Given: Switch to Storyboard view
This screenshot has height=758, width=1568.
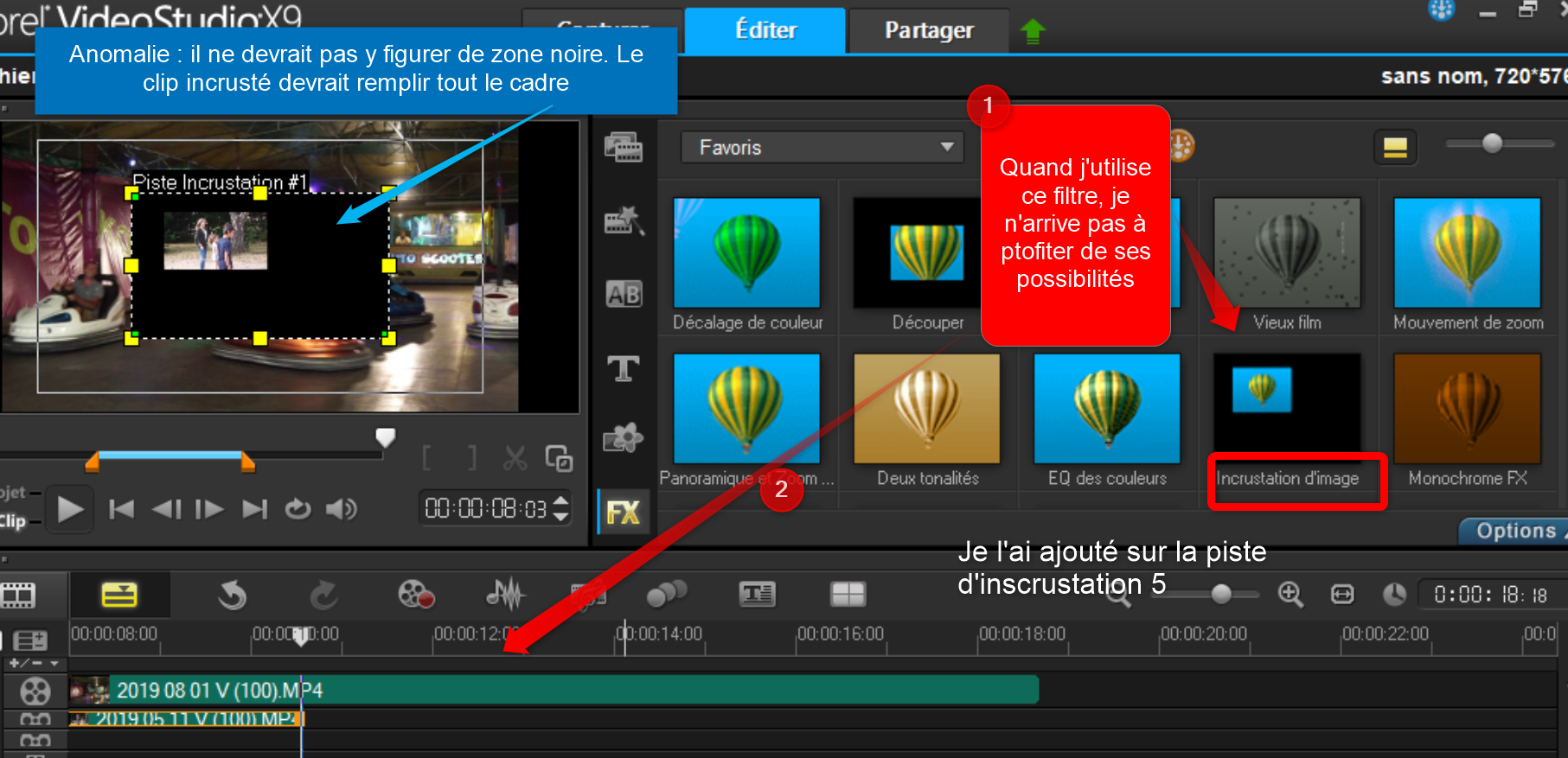Looking at the screenshot, I should (18, 595).
